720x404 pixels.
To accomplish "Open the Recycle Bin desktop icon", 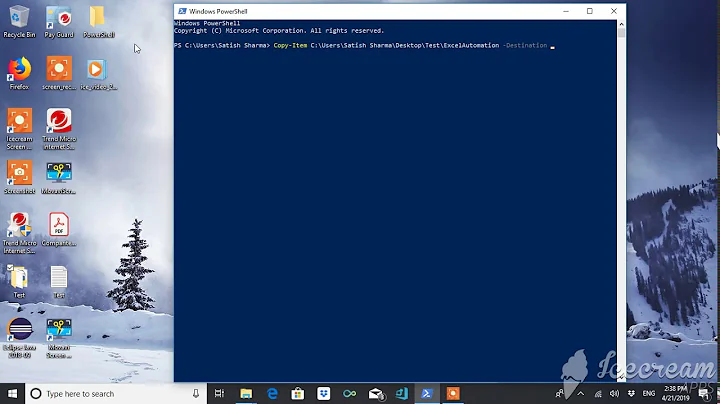I will (x=19, y=18).
